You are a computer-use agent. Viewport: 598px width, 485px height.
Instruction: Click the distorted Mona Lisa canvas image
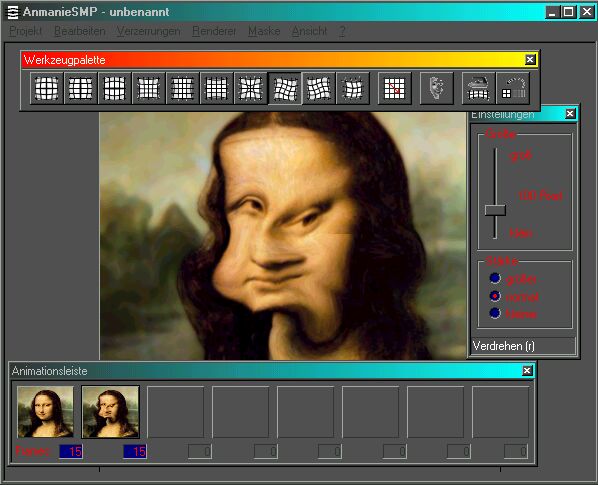283,236
